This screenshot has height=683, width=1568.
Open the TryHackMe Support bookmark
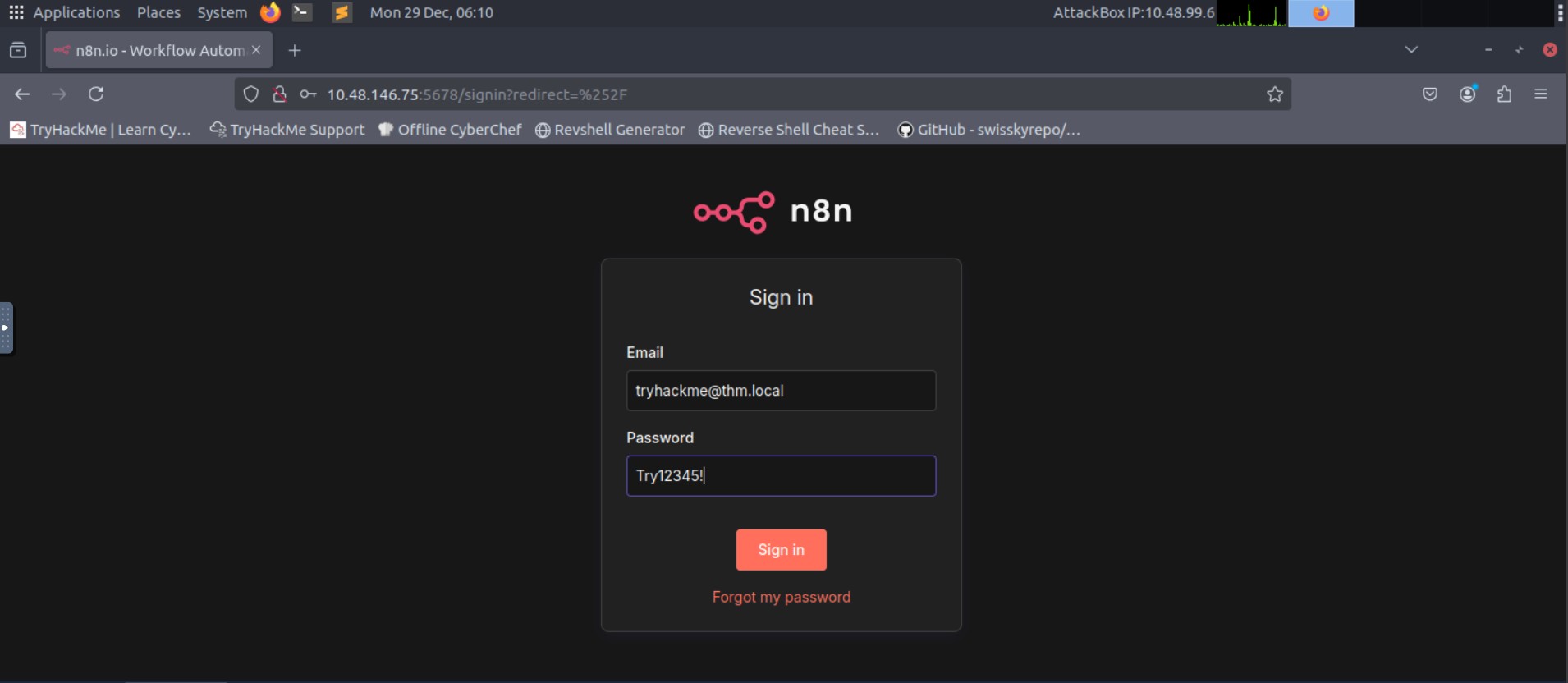click(x=287, y=130)
